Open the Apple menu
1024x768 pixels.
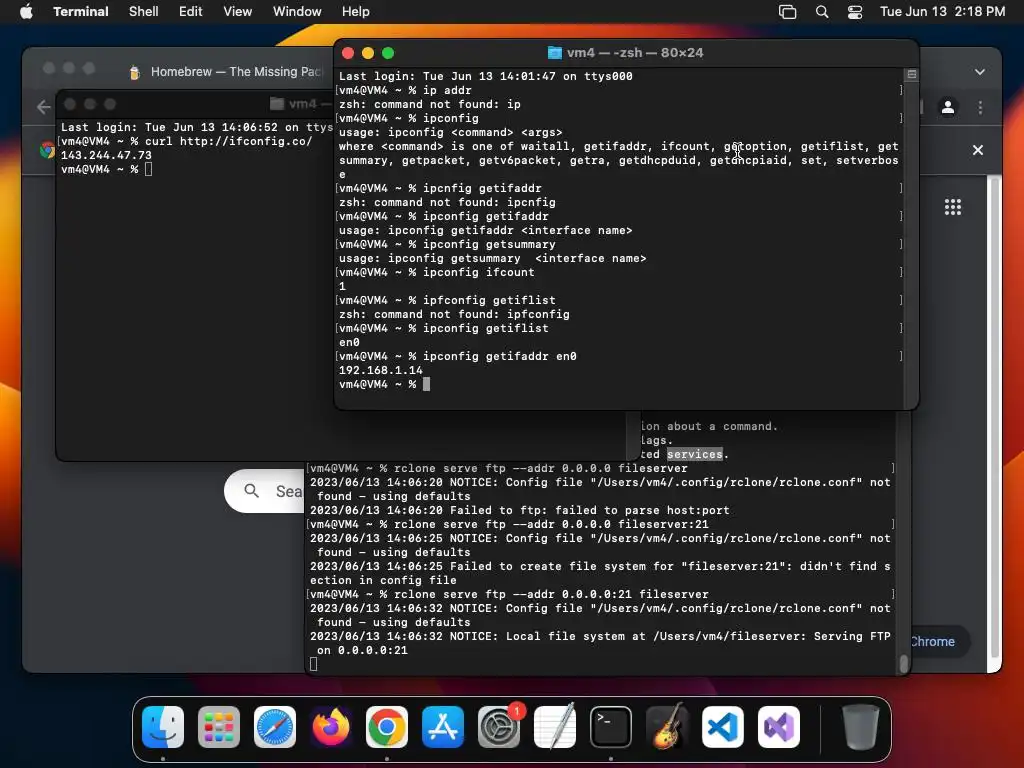(26, 12)
